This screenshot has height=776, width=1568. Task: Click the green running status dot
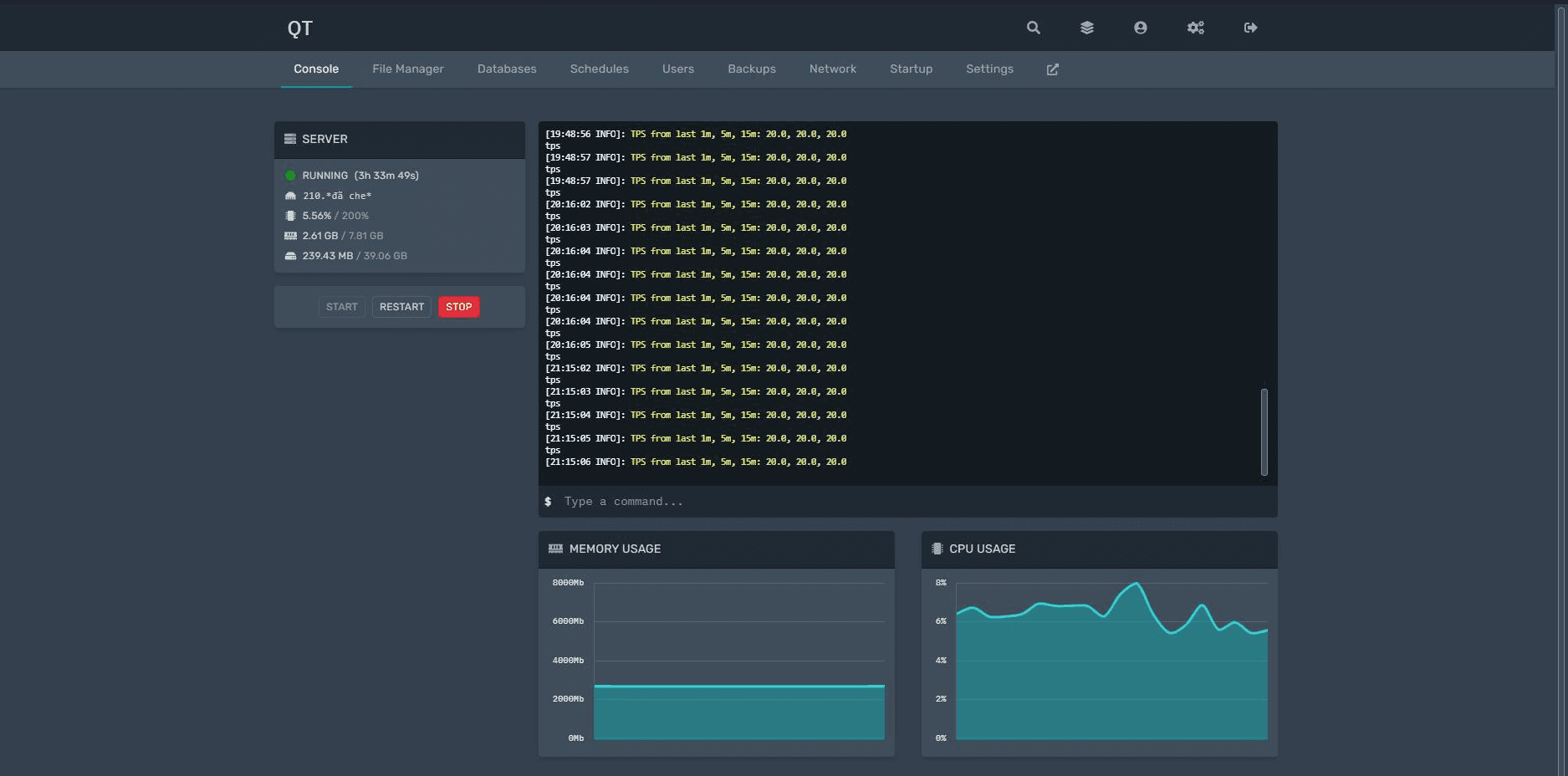[x=290, y=176]
